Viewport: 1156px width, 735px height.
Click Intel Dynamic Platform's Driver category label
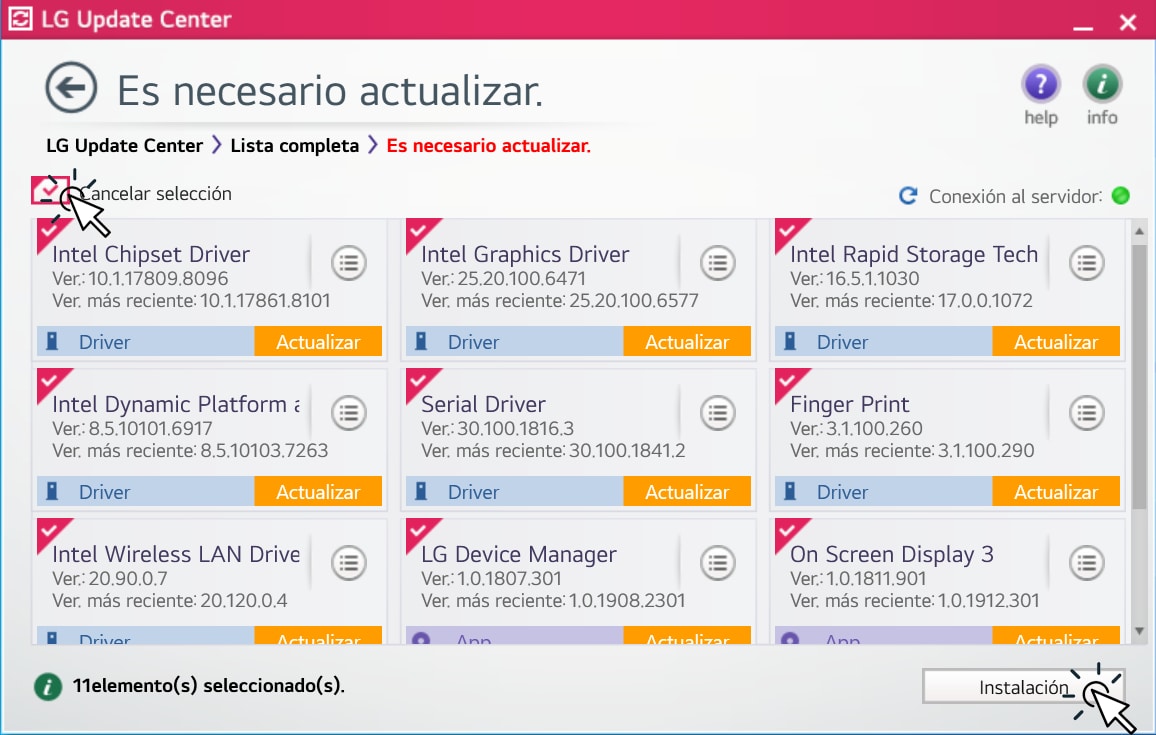click(x=104, y=492)
